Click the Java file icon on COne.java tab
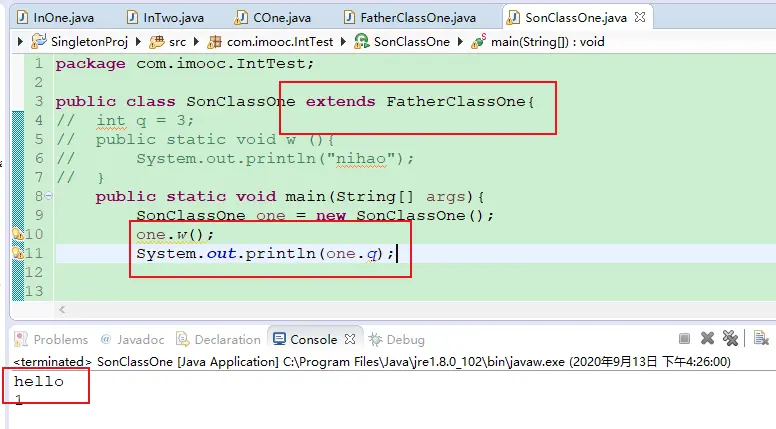 coord(241,17)
